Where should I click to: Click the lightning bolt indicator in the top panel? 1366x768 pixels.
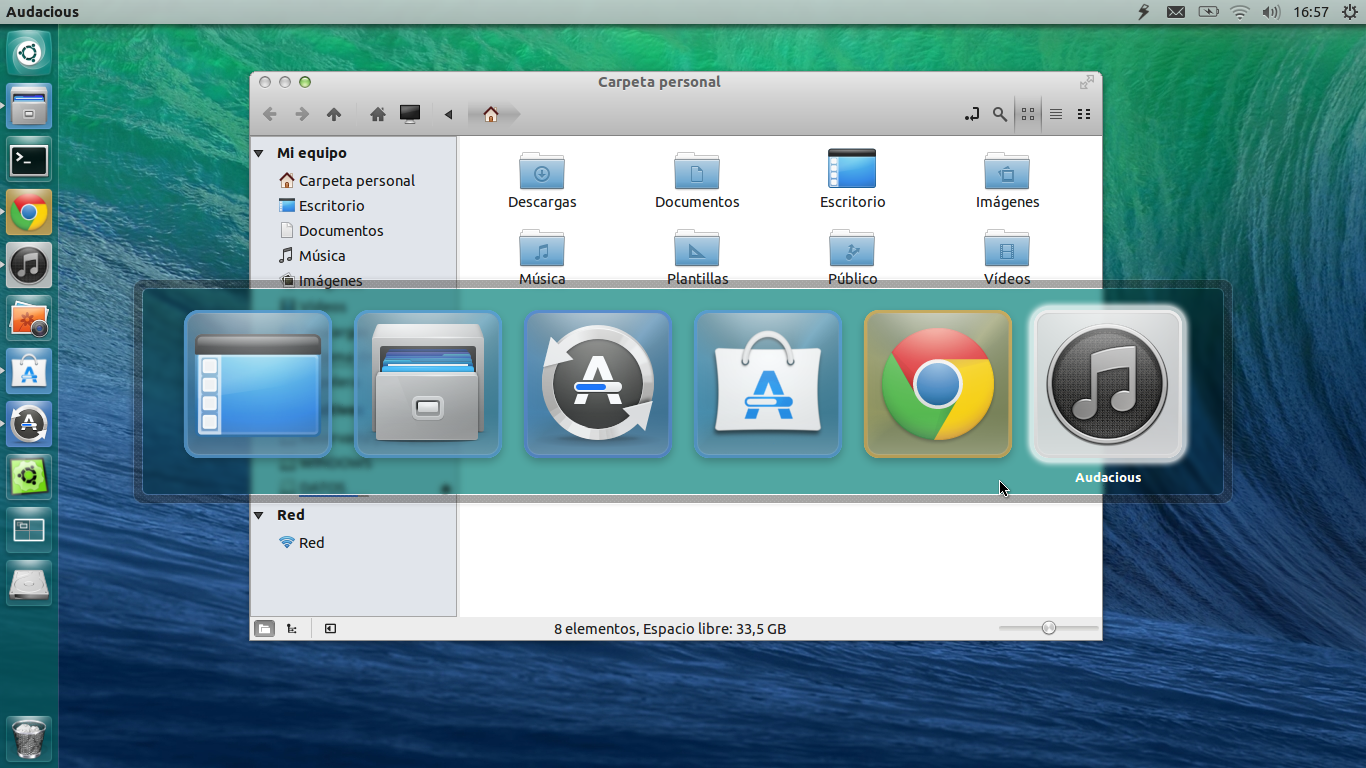pos(1145,12)
